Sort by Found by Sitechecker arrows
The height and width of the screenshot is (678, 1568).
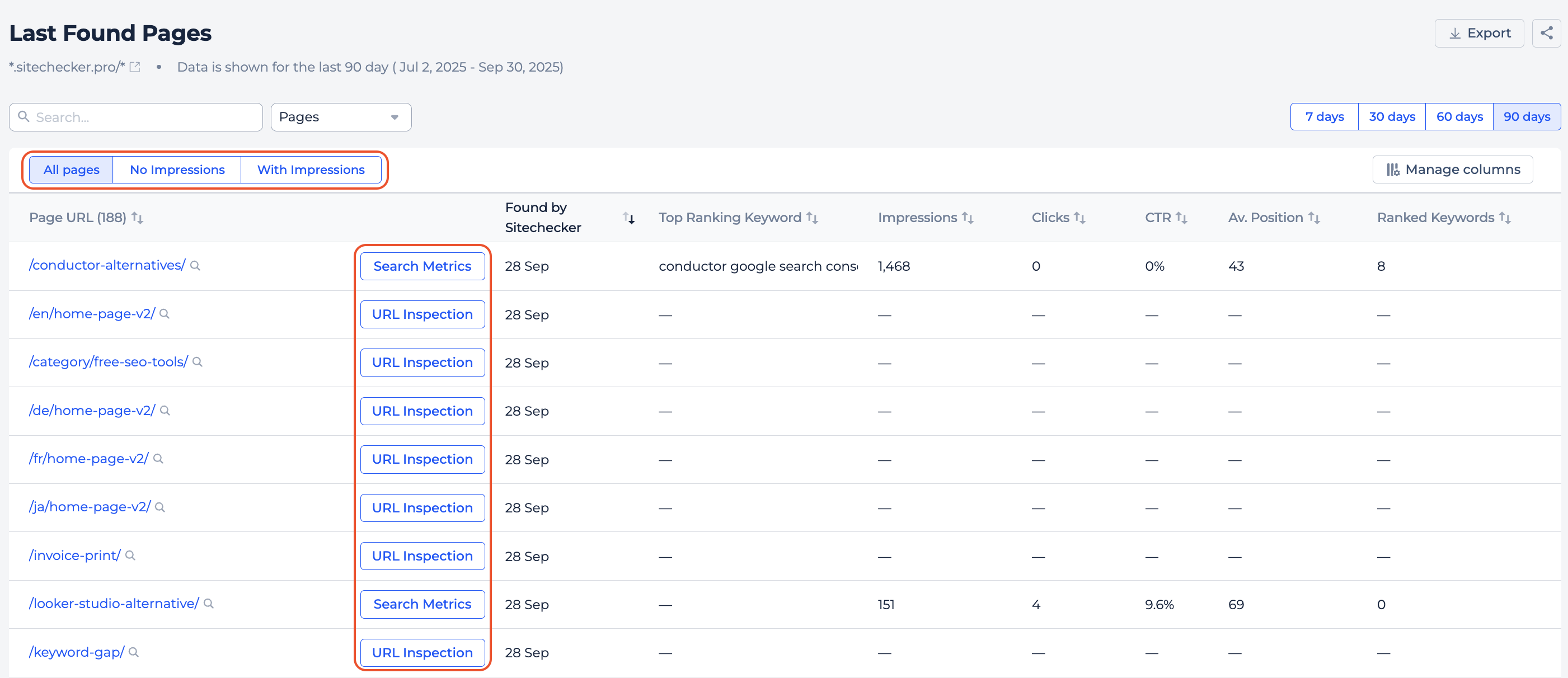tap(629, 218)
